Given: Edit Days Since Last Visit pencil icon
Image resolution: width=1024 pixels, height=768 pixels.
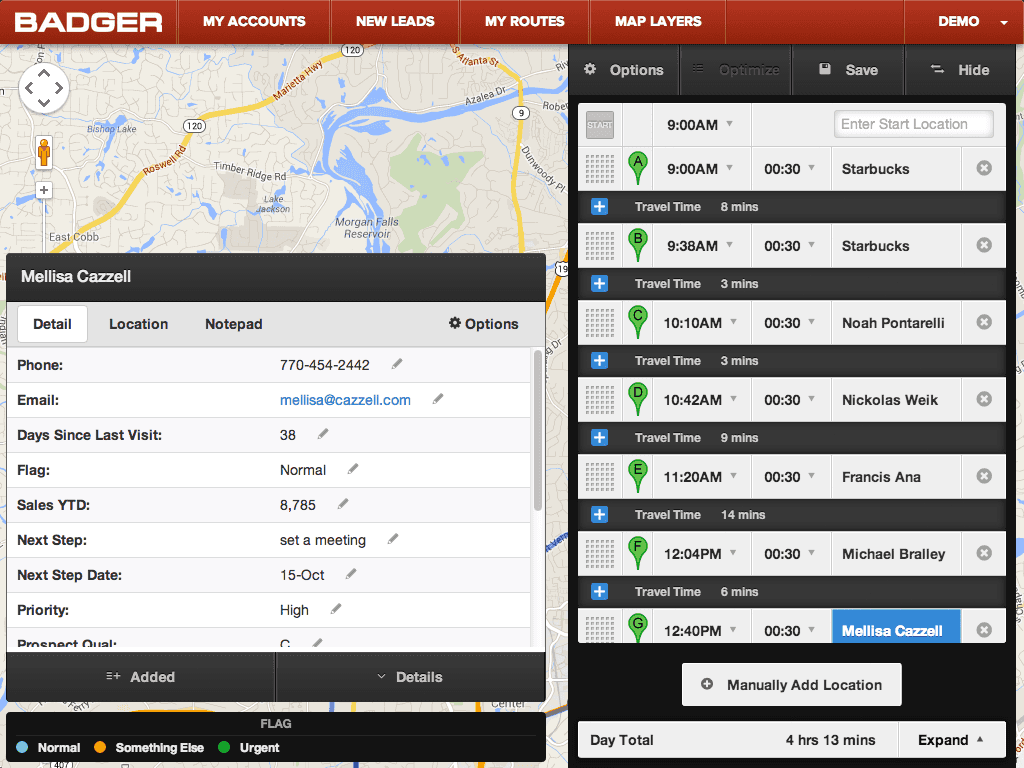Looking at the screenshot, I should [x=323, y=434].
